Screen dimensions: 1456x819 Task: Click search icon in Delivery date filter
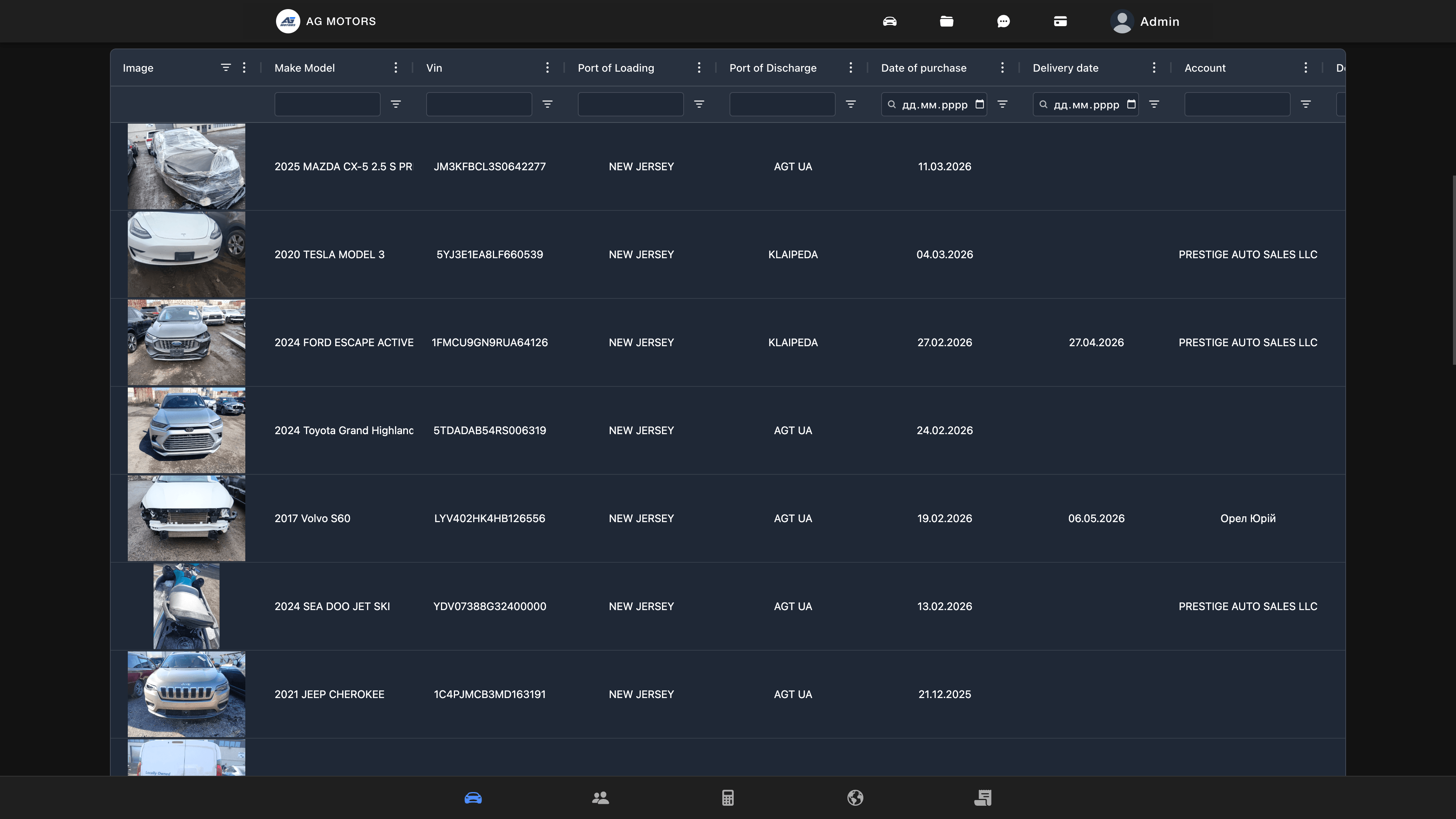click(x=1043, y=104)
